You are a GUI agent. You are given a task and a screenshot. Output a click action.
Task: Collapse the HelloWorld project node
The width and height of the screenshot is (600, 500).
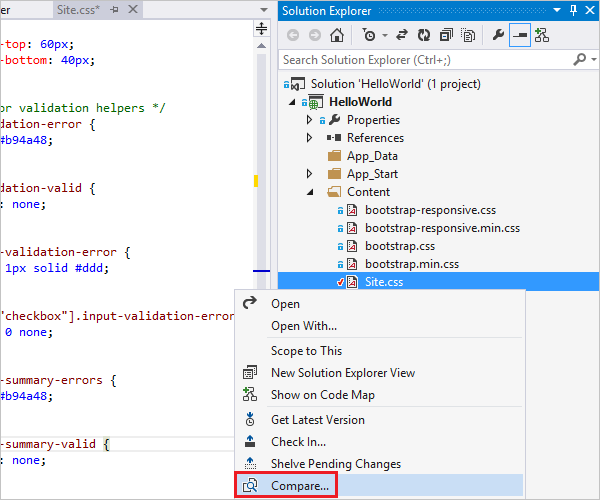pyautogui.click(x=292, y=102)
